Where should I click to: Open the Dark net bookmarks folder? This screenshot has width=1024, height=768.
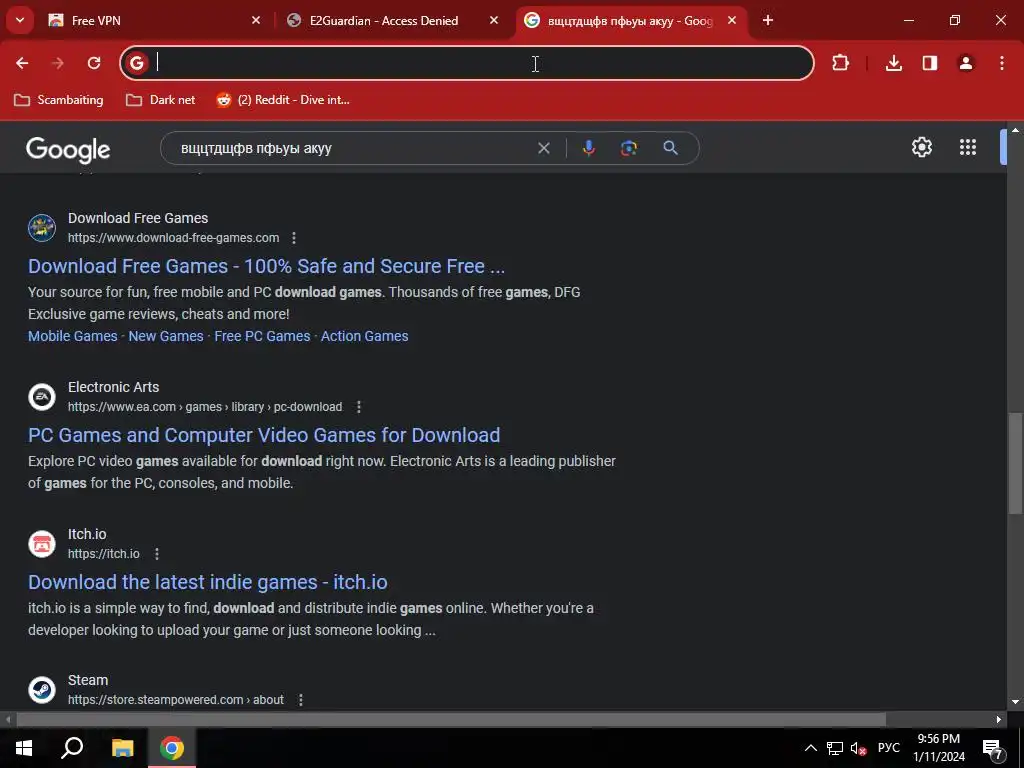pos(161,100)
